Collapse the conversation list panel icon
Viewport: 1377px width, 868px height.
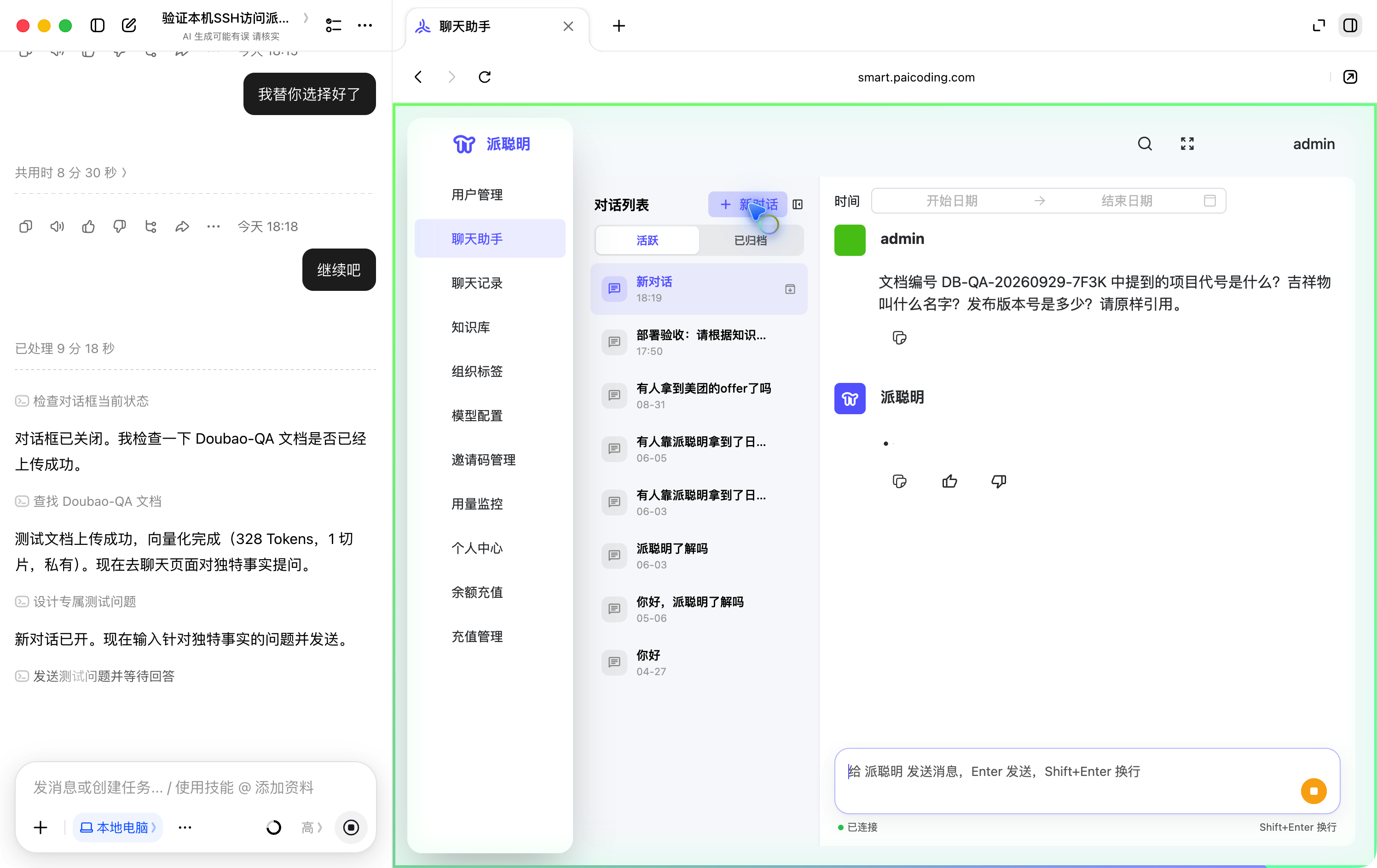[798, 204]
